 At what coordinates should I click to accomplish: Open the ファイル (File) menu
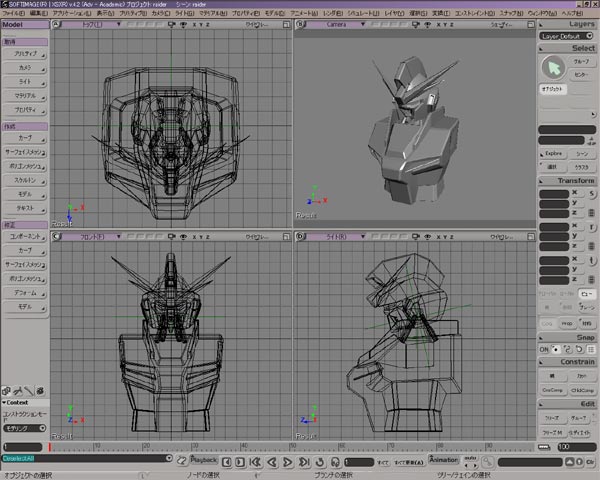pos(14,13)
